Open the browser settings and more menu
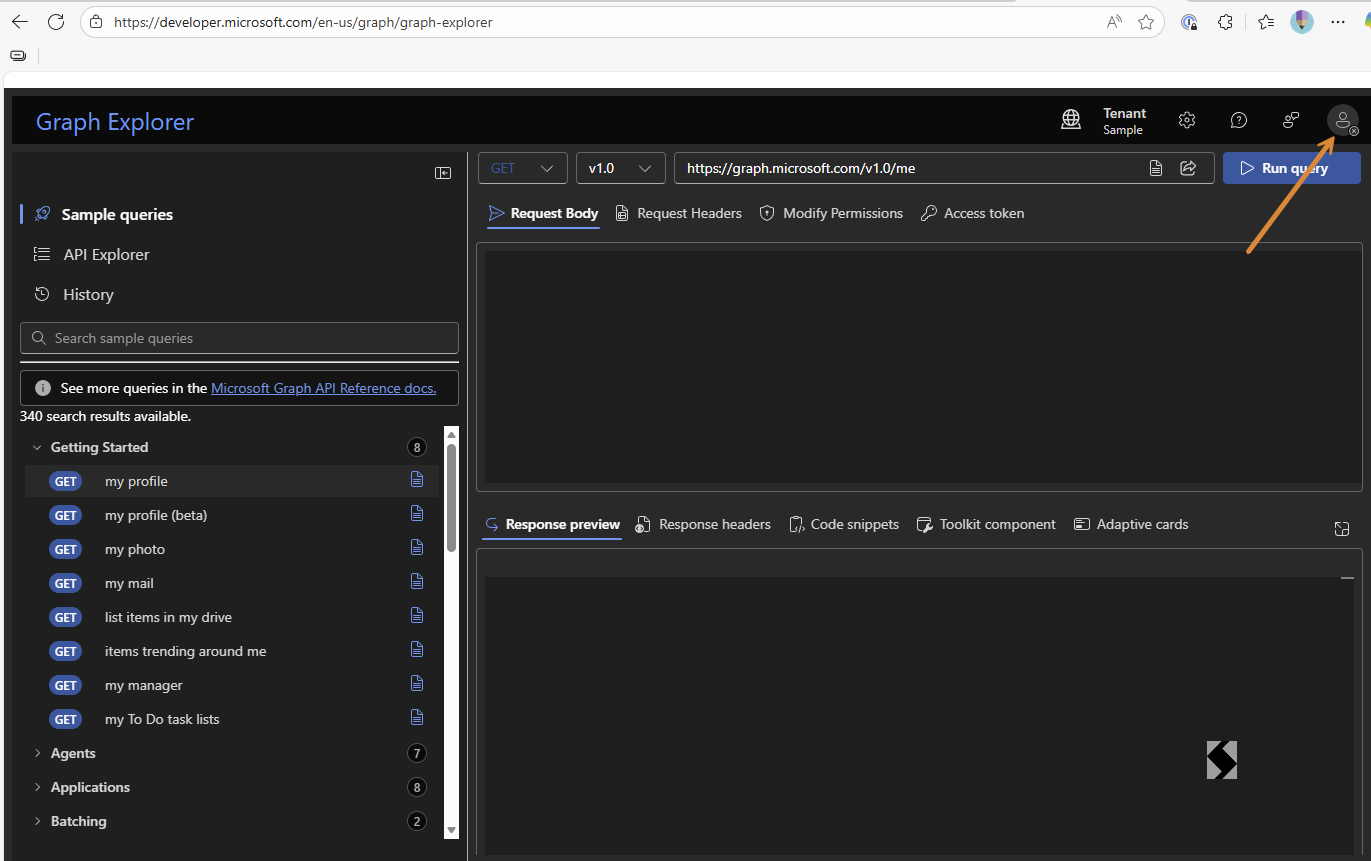The image size is (1371, 861). [x=1338, y=22]
